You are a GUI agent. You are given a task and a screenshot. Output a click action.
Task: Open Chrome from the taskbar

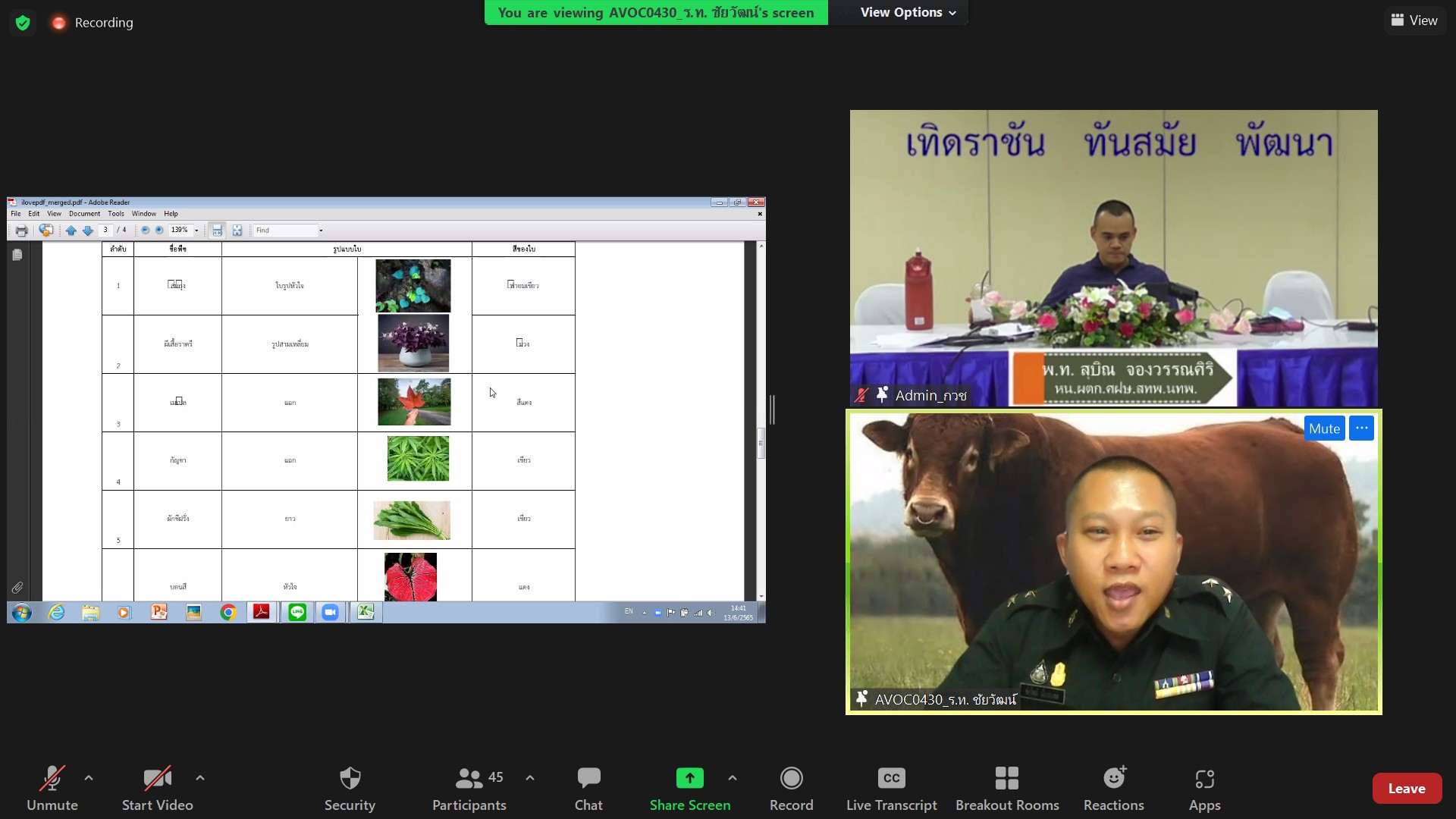point(228,613)
